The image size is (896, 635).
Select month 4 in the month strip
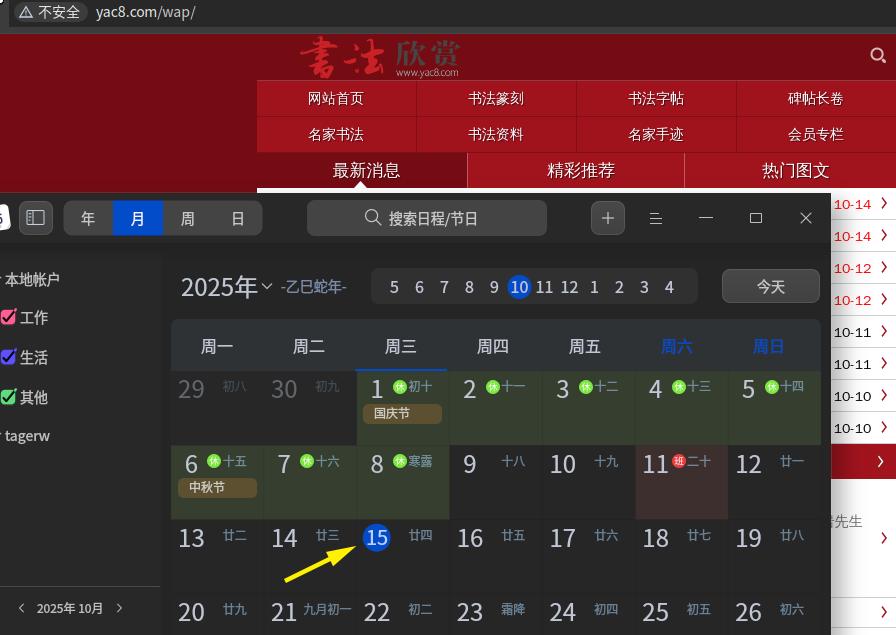click(x=669, y=287)
